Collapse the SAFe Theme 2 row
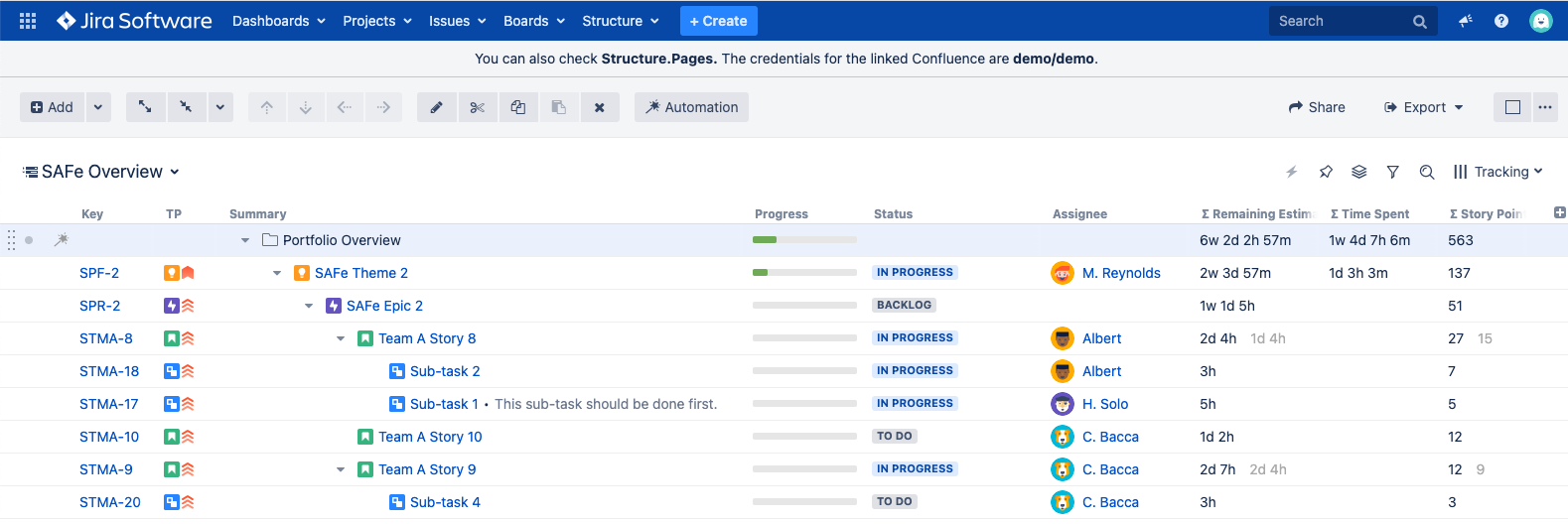 tap(277, 273)
